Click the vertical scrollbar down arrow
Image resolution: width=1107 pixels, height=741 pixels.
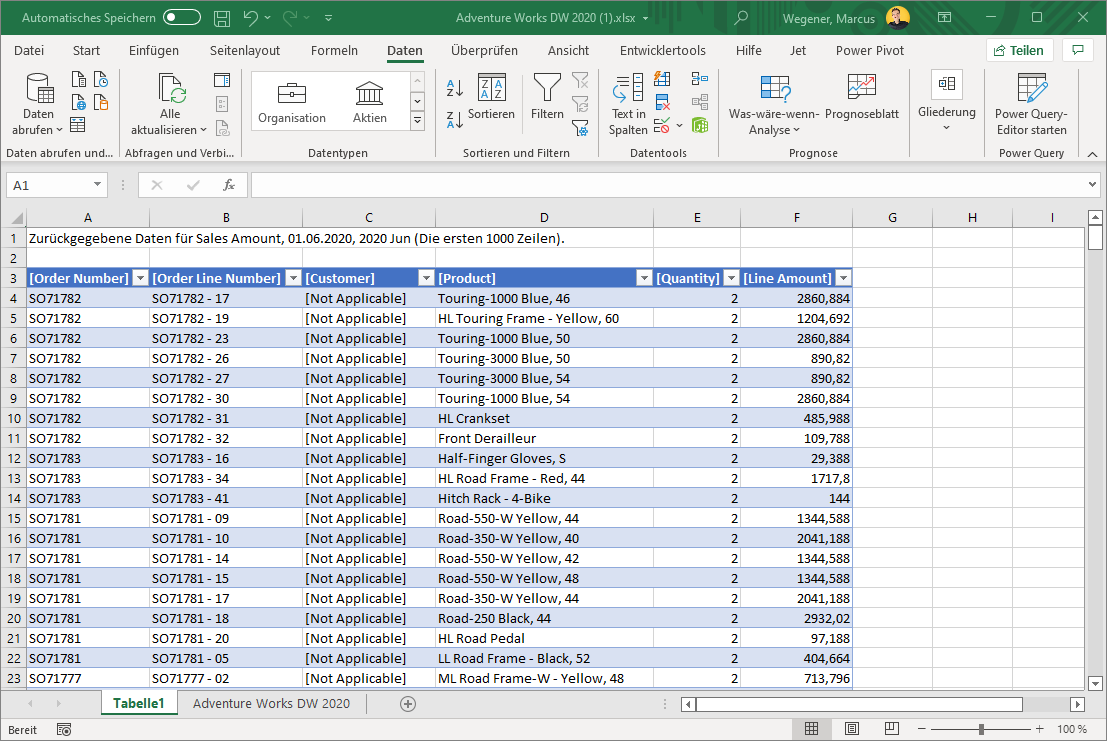coord(1095,683)
